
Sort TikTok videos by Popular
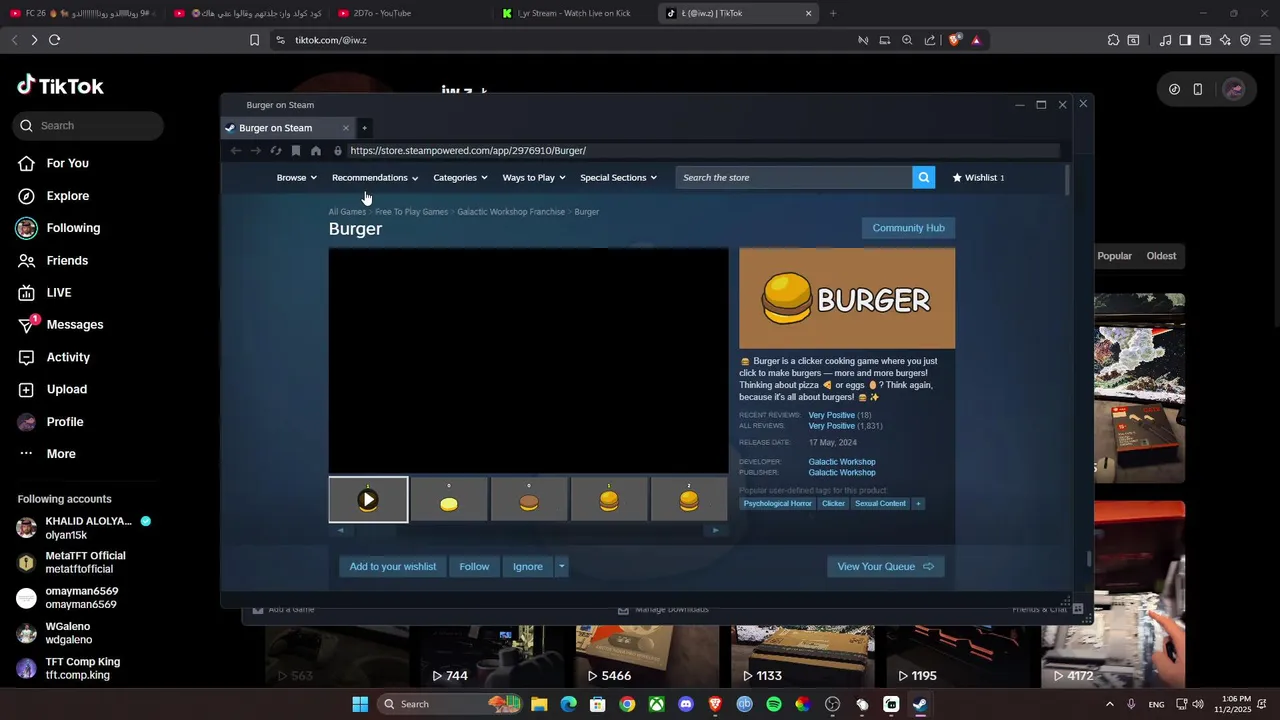pyautogui.click(x=1114, y=256)
